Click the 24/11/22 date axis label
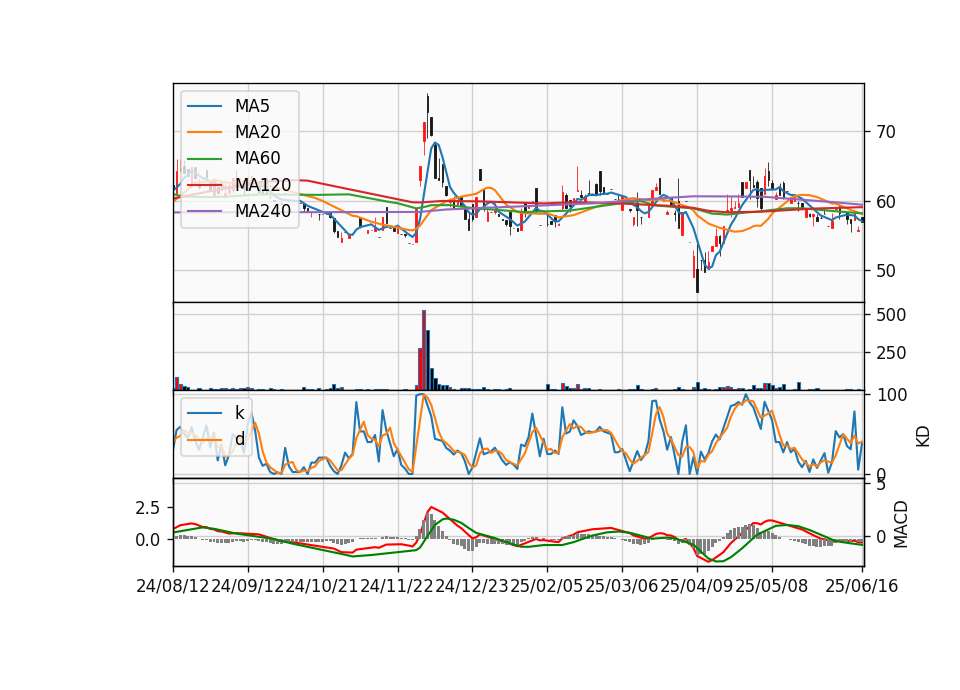The image size is (960, 690). (398, 586)
